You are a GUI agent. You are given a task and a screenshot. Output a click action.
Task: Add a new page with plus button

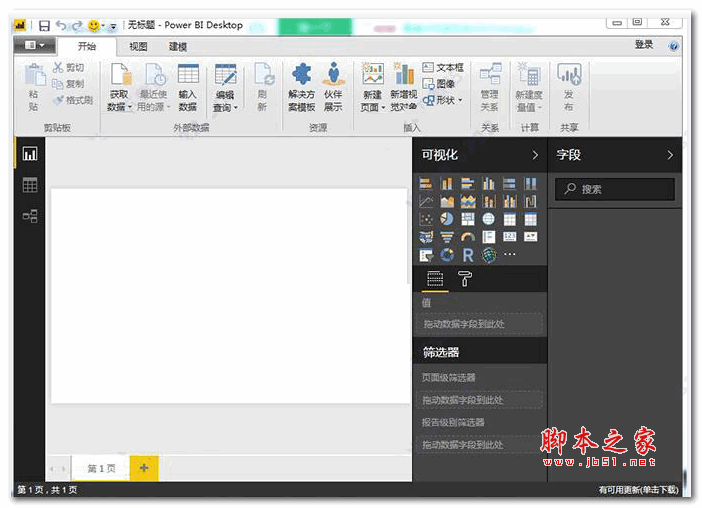(144, 468)
